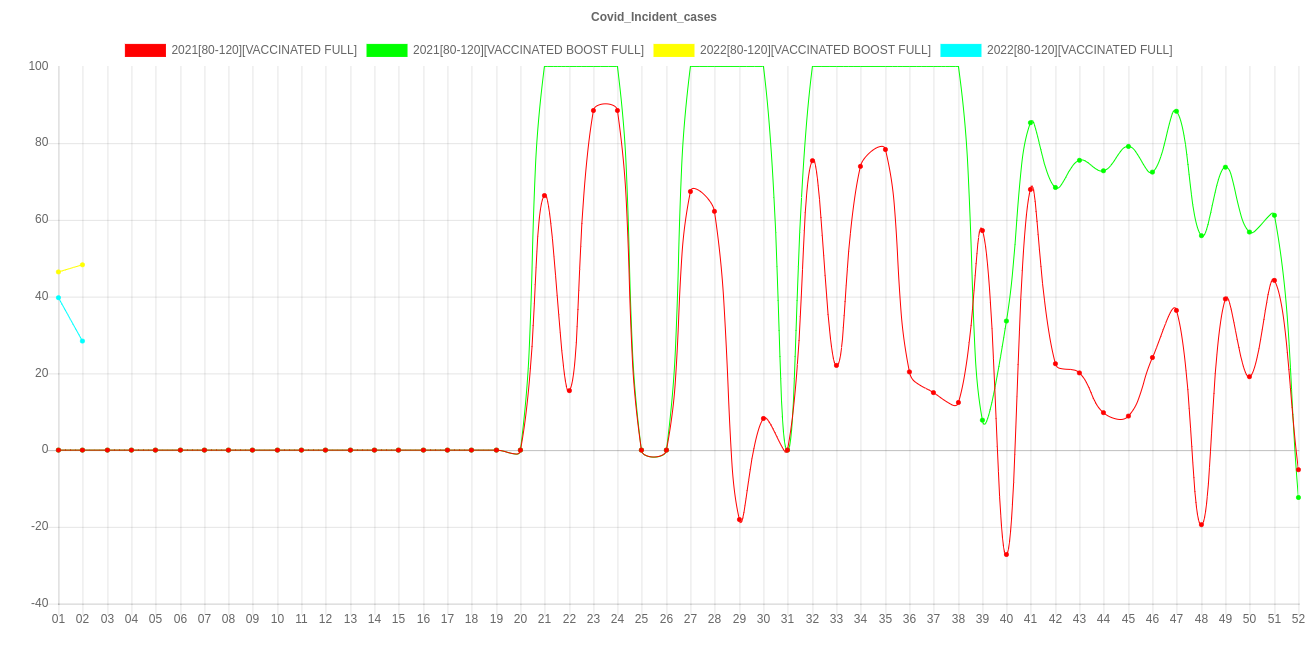
Task: Click the cyan data point at week 02
Action: (x=82, y=341)
